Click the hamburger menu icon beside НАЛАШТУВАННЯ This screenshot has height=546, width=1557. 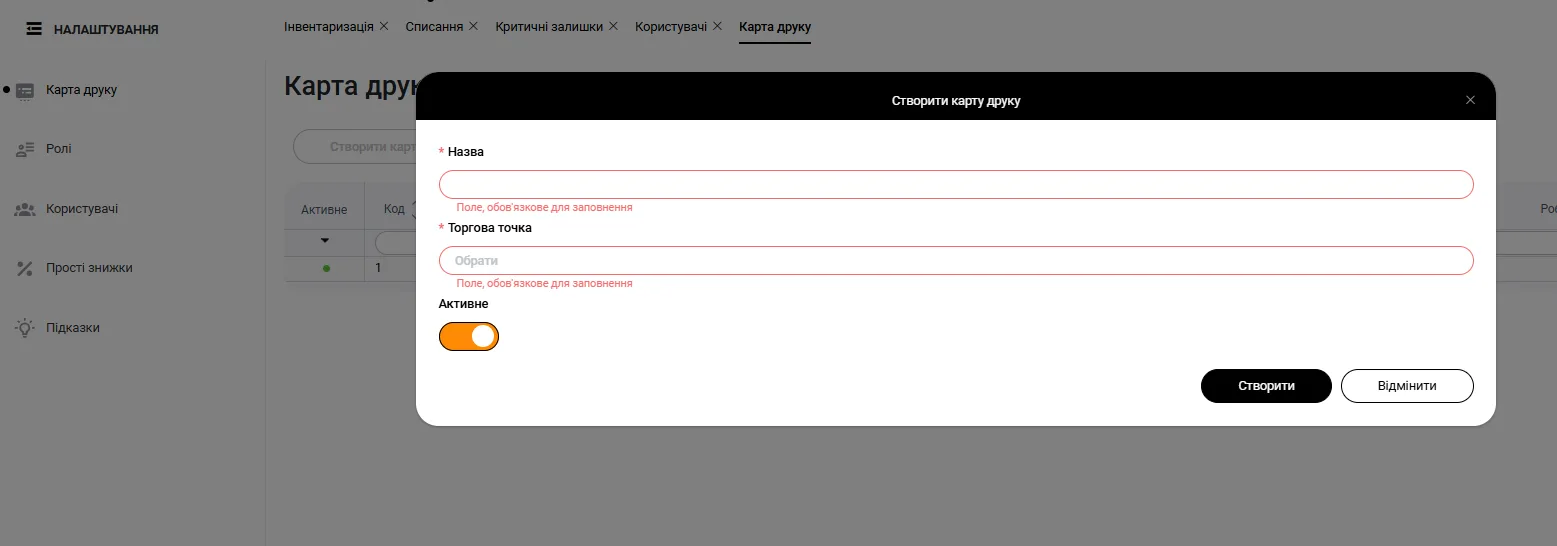34,29
